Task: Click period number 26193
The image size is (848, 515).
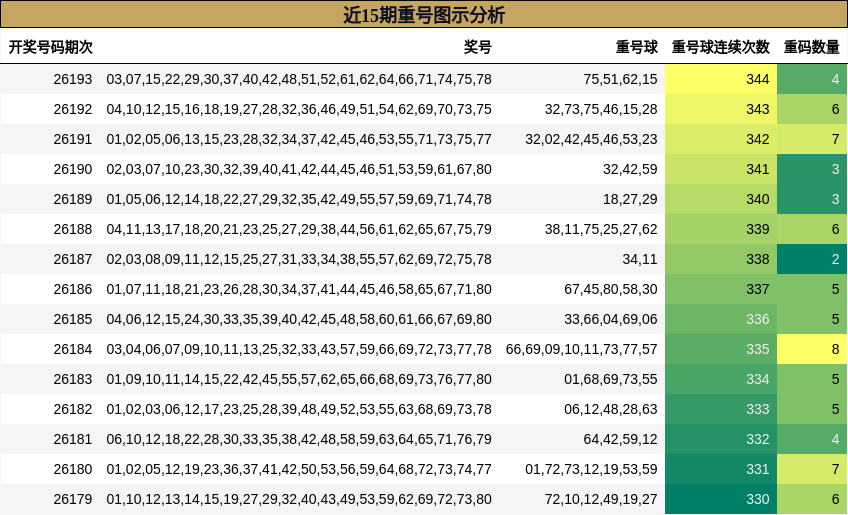Action: pyautogui.click(x=73, y=79)
